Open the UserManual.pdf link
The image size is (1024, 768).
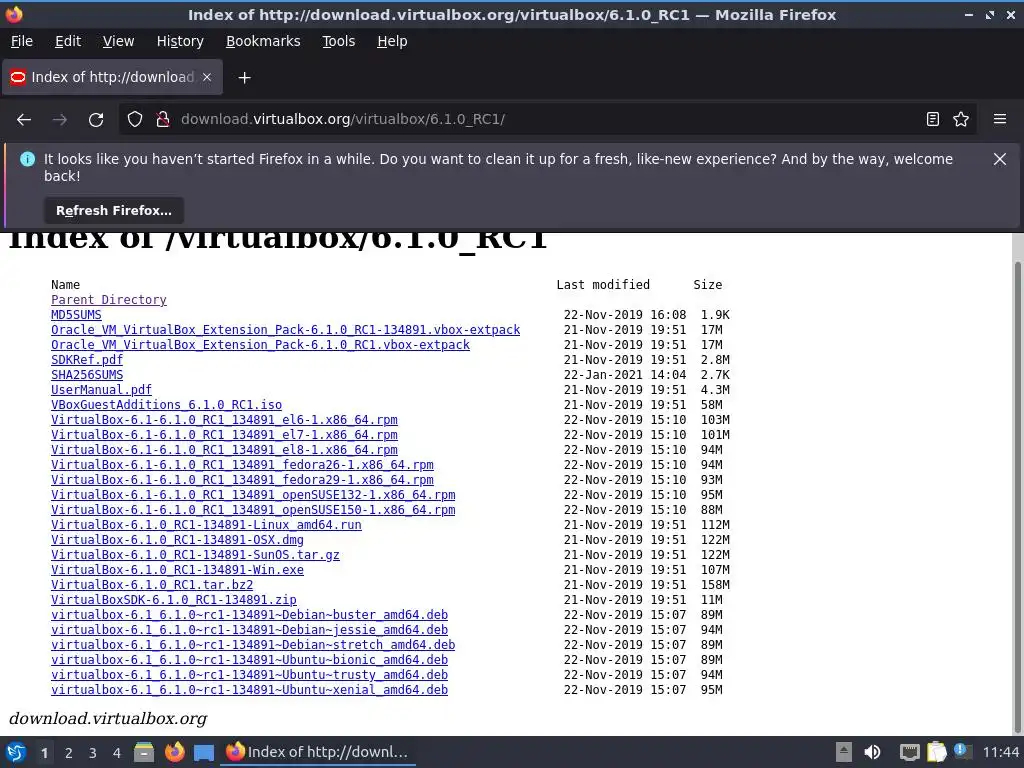tap(101, 390)
